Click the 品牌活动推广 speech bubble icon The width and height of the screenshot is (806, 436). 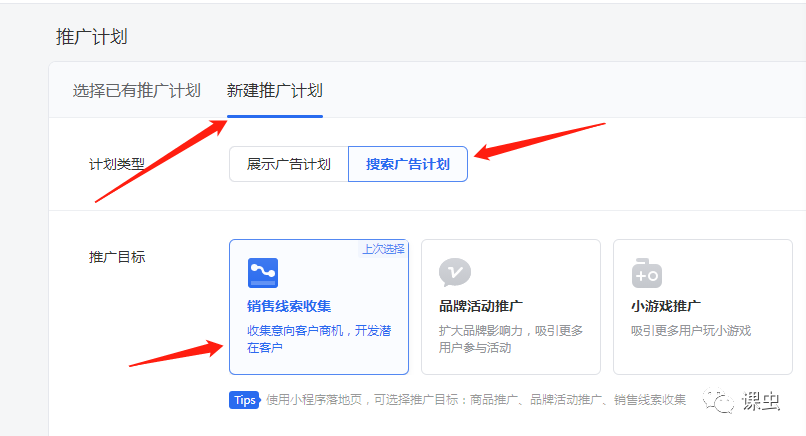(455, 272)
